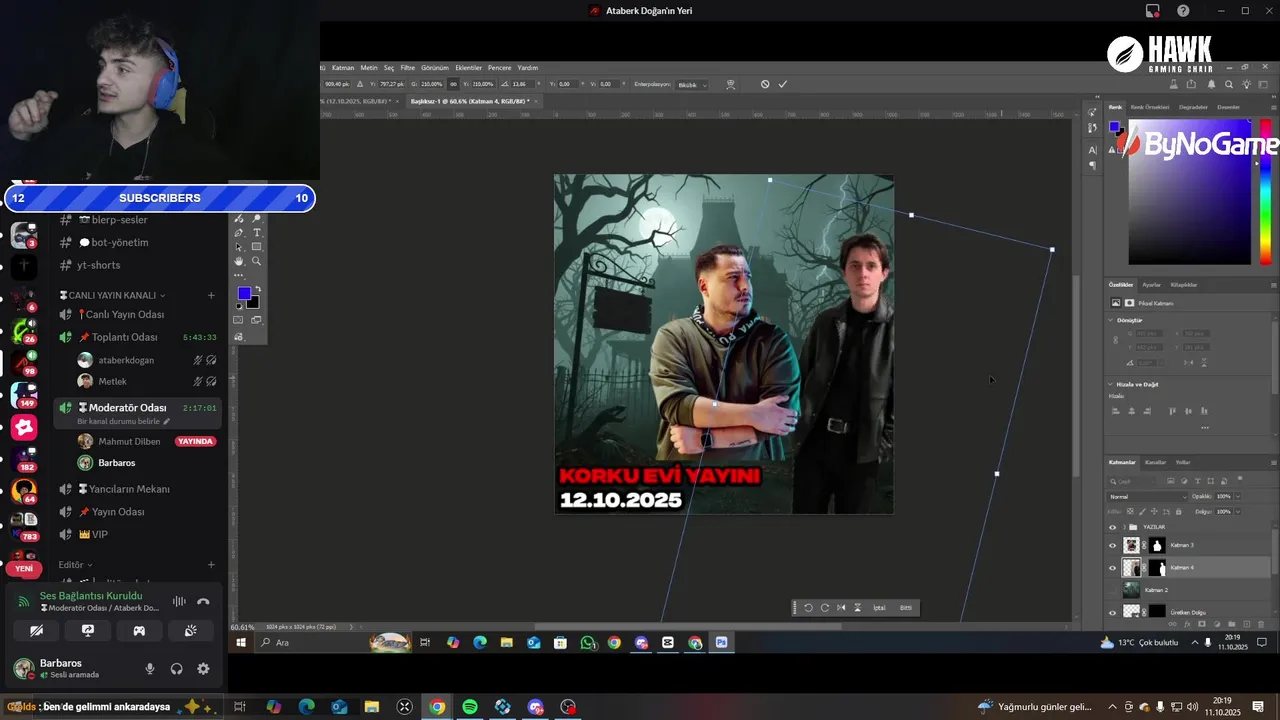The height and width of the screenshot is (720, 1280).
Task: Select the Pen tool in Photoshop toolbox
Action: (x=239, y=233)
